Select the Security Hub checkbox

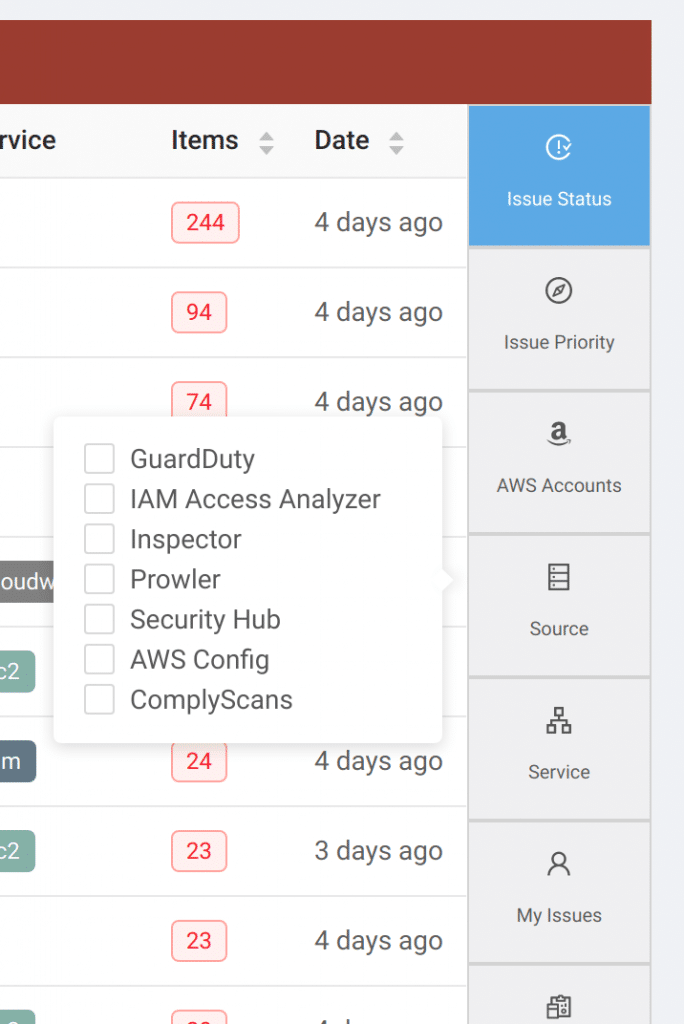coord(99,619)
